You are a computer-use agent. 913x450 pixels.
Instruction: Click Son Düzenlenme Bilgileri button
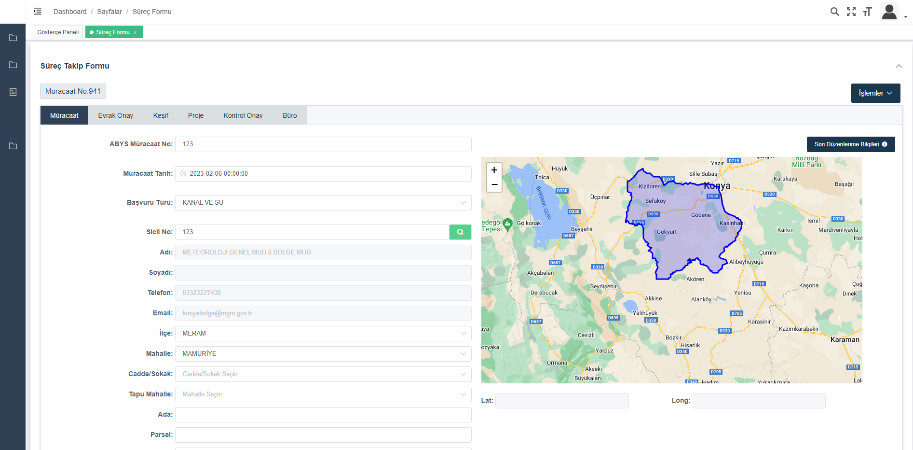tap(850, 144)
